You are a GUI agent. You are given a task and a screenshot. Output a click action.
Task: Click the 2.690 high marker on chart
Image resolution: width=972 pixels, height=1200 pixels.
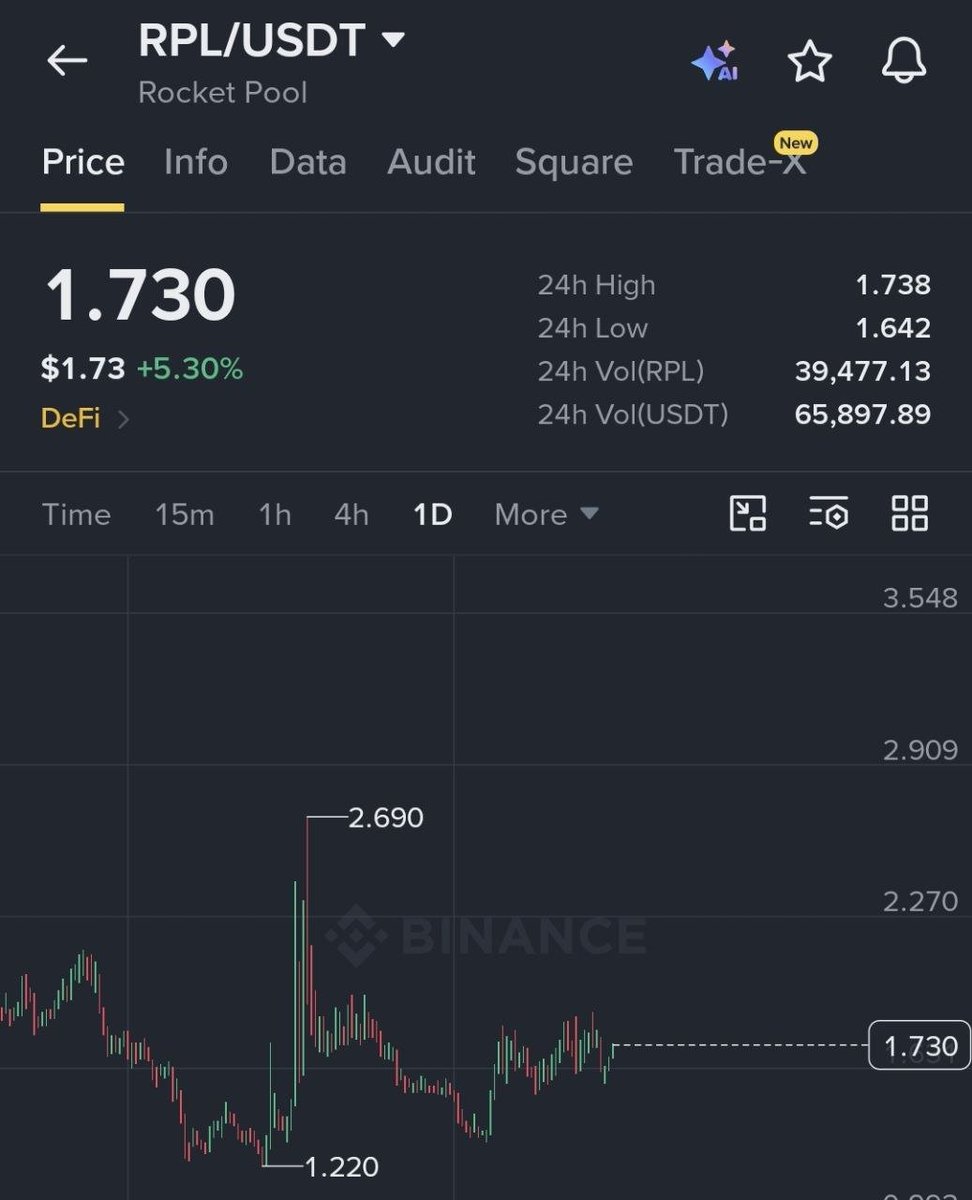pos(385,818)
